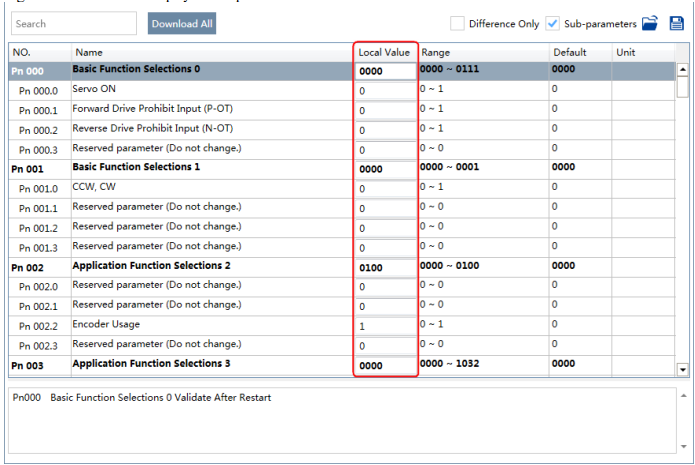
Task: Edit Local Value of Pn 001.1
Action: 385,208
